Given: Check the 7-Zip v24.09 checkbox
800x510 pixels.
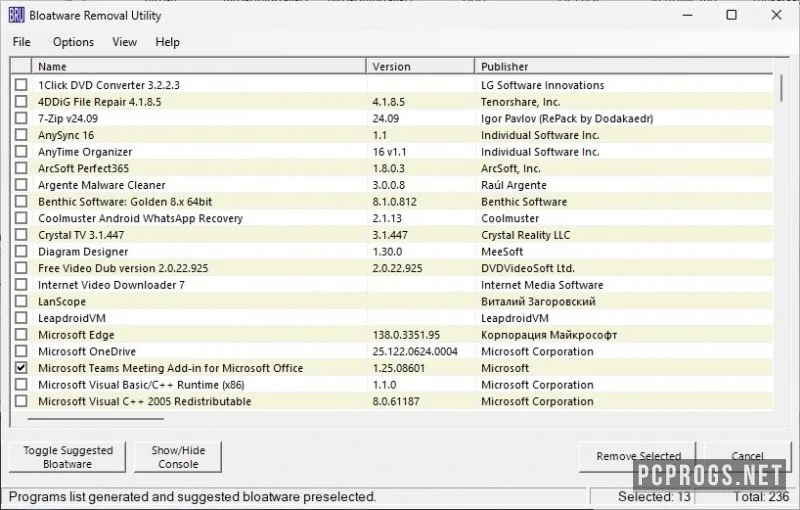Looking at the screenshot, I should click(21, 118).
